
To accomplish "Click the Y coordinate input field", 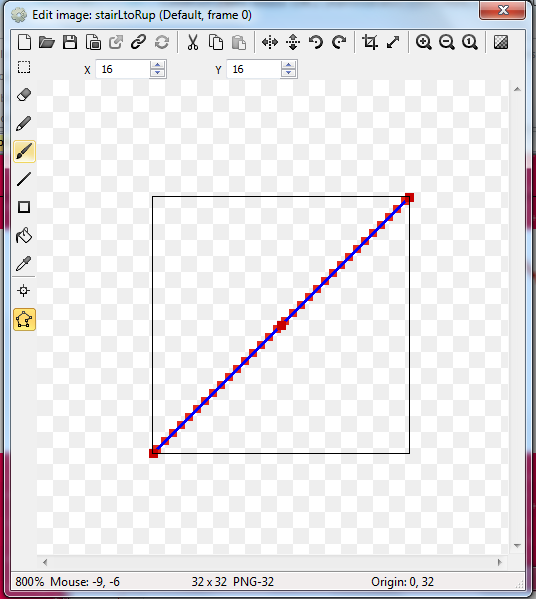I will [254, 69].
